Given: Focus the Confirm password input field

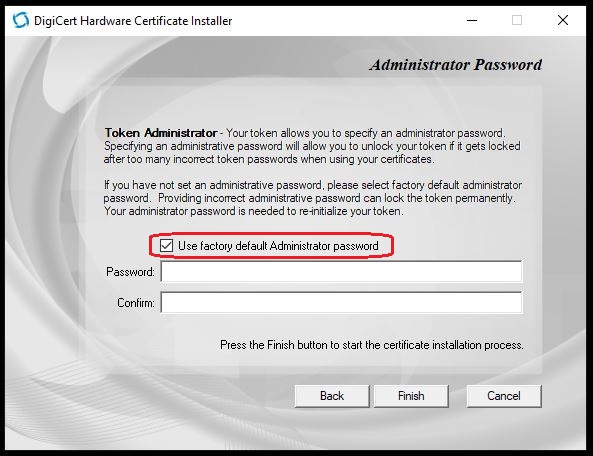Looking at the screenshot, I should click(342, 302).
